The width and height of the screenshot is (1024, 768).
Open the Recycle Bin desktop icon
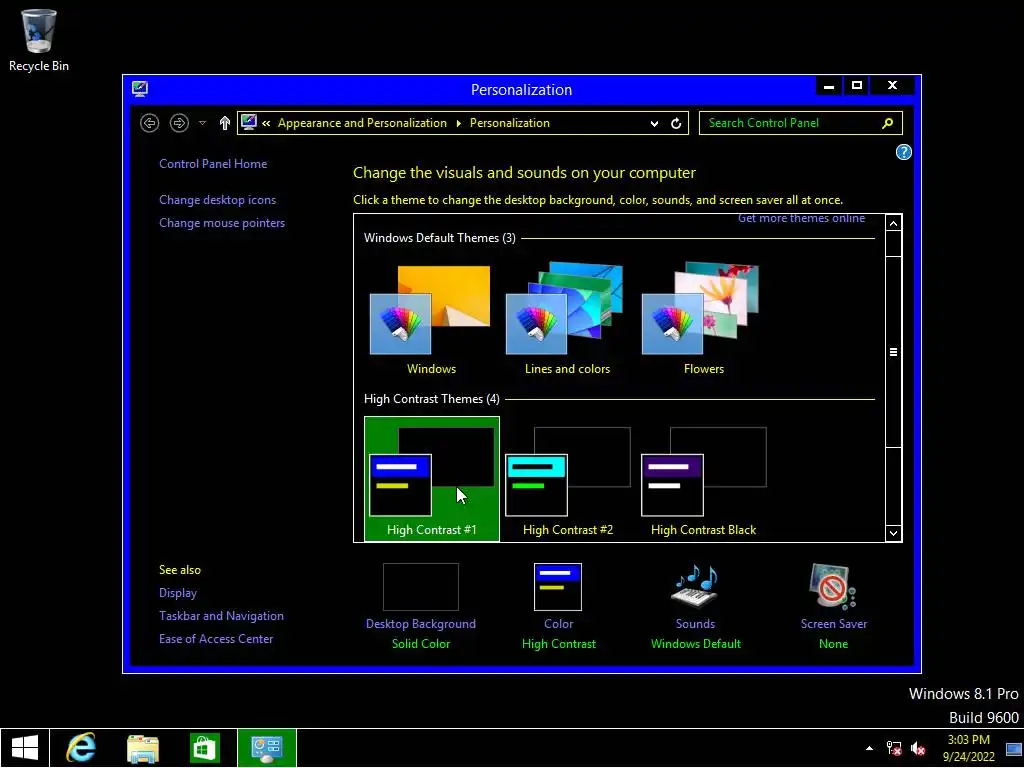coord(39,40)
